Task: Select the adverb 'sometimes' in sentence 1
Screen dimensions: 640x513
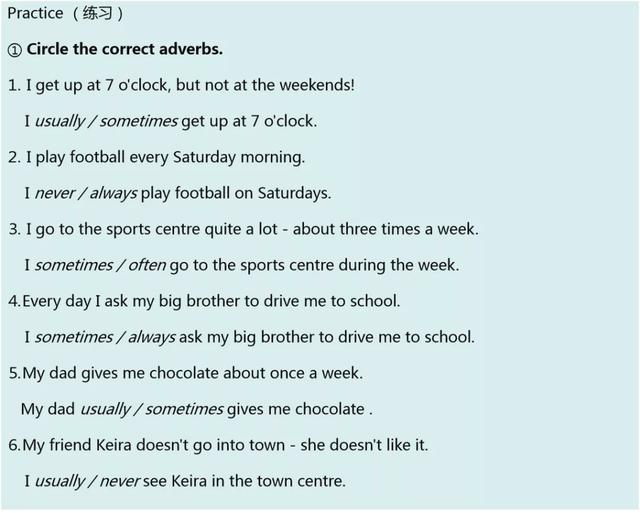Action: point(138,121)
